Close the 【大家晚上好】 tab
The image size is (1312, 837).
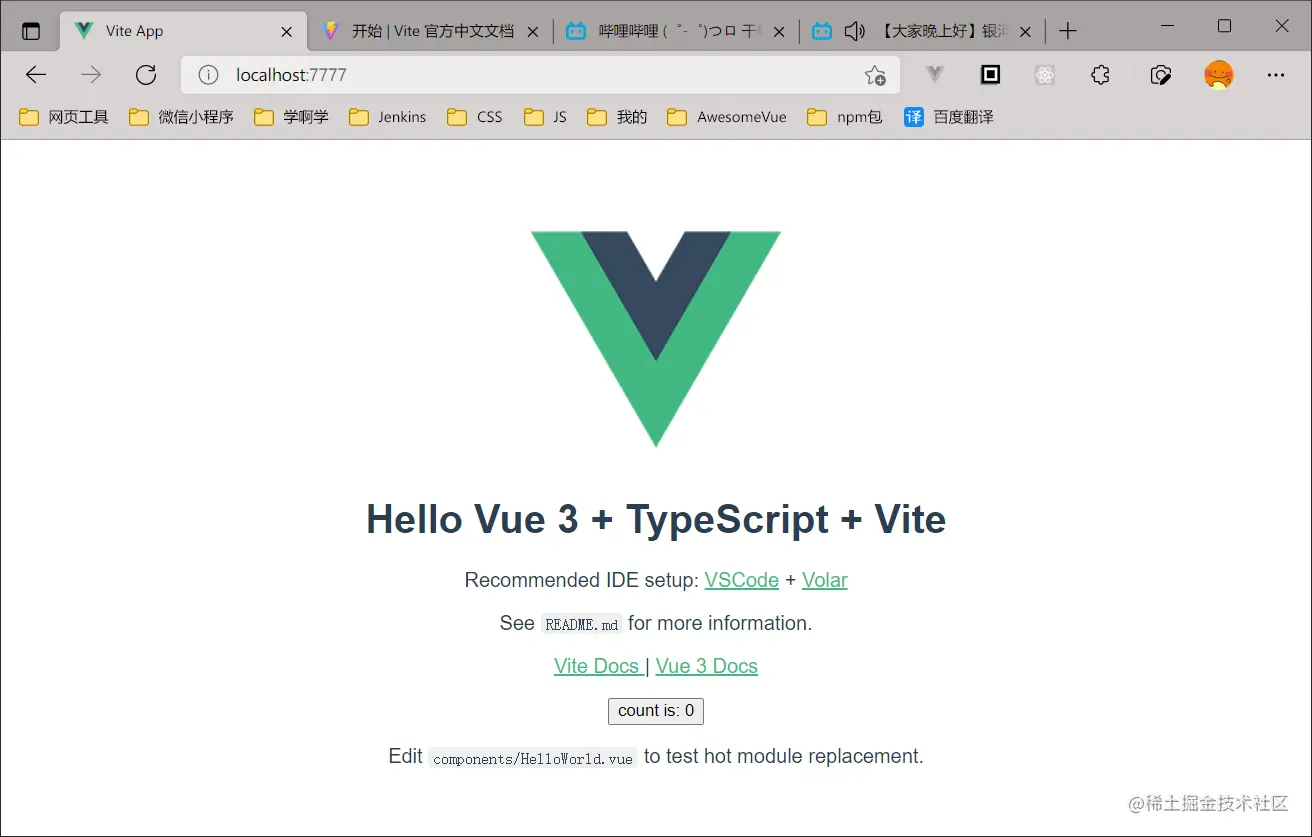(x=1024, y=32)
